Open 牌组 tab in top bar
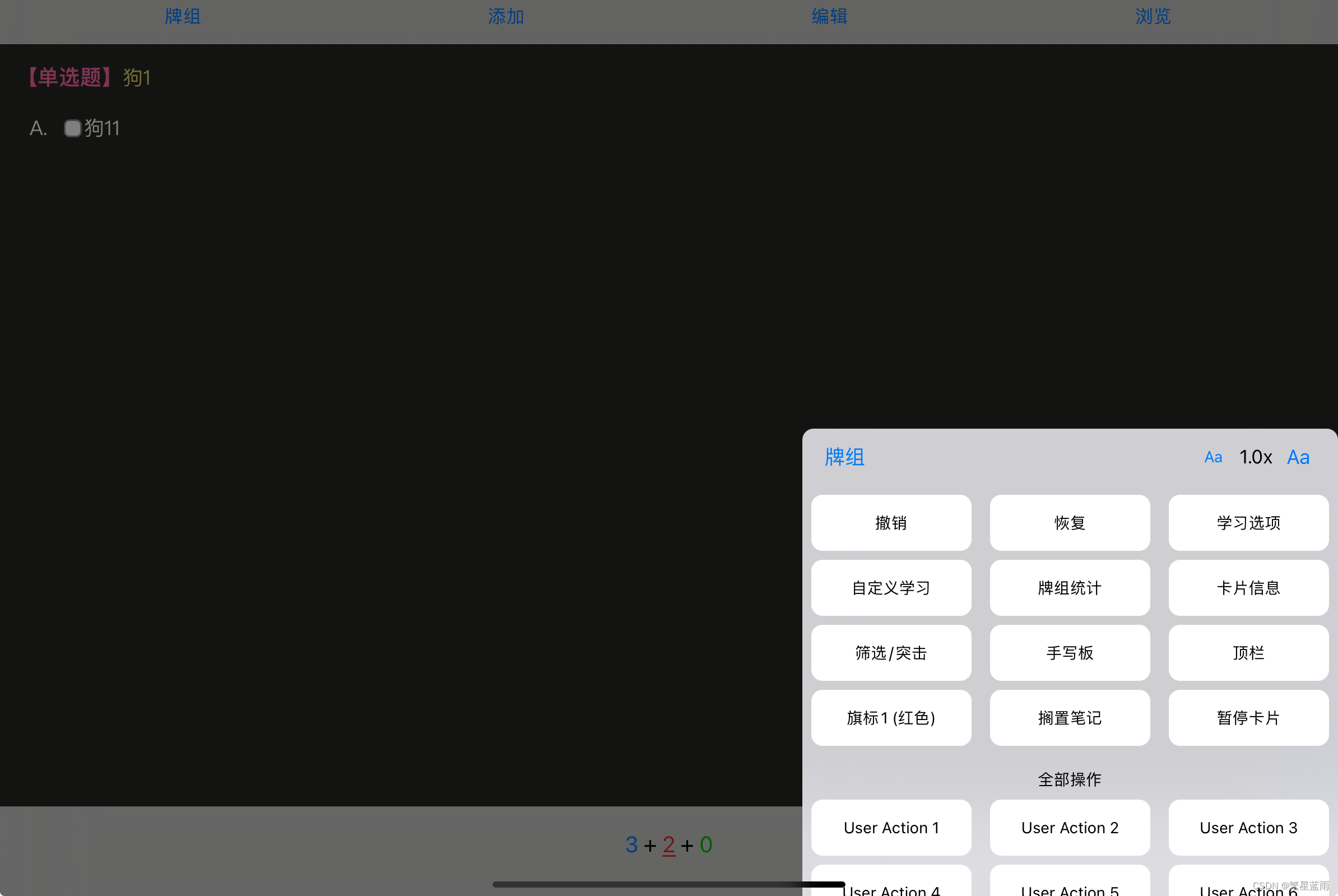The width and height of the screenshot is (1338, 896). pyautogui.click(x=183, y=16)
